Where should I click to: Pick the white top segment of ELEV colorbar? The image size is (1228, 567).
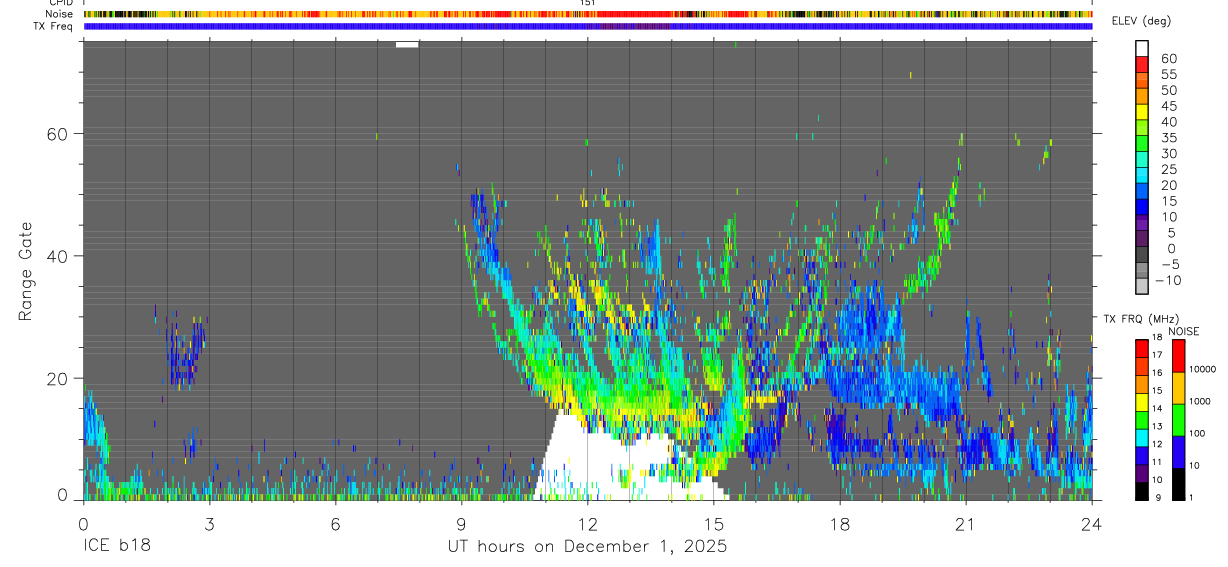[x=1141, y=48]
